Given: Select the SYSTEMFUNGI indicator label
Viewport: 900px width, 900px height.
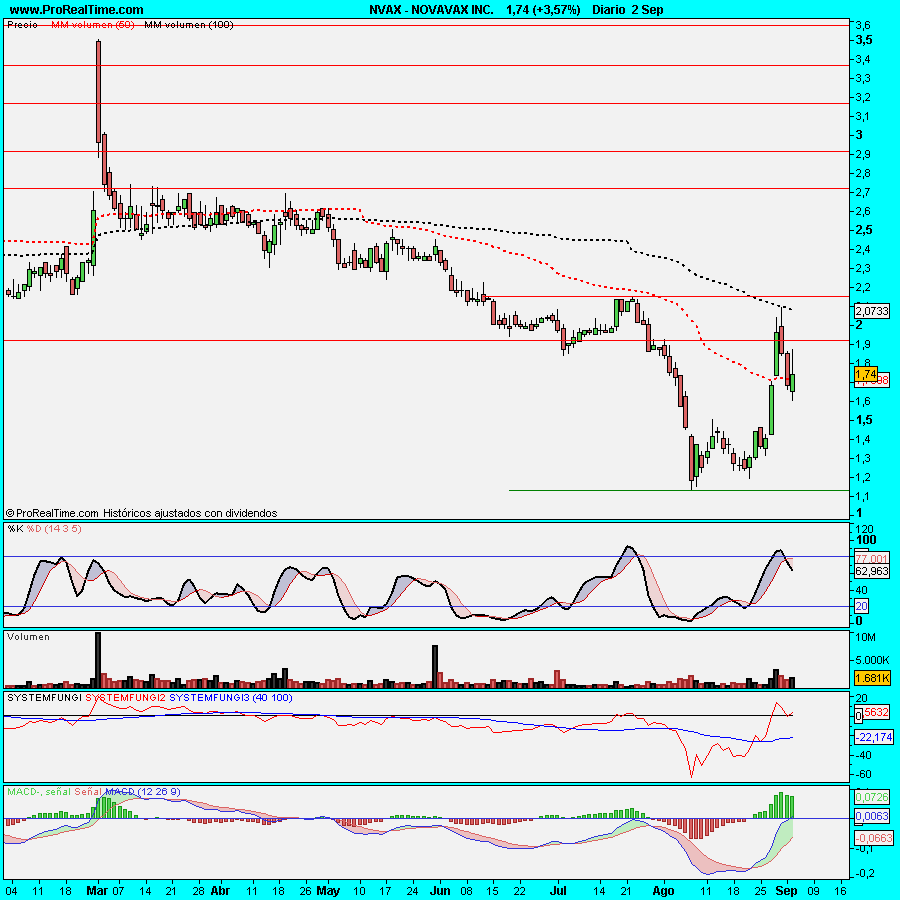Looking at the screenshot, I should (45, 697).
